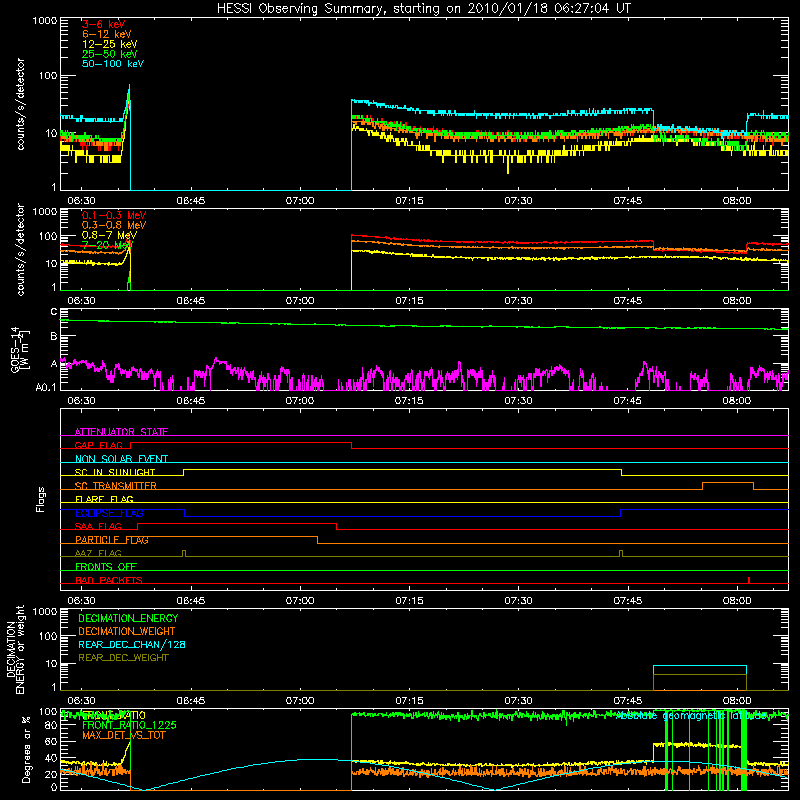Click the counts/s/detector axis title of MeV panel
Screen dimensions: 800x800
point(20,250)
